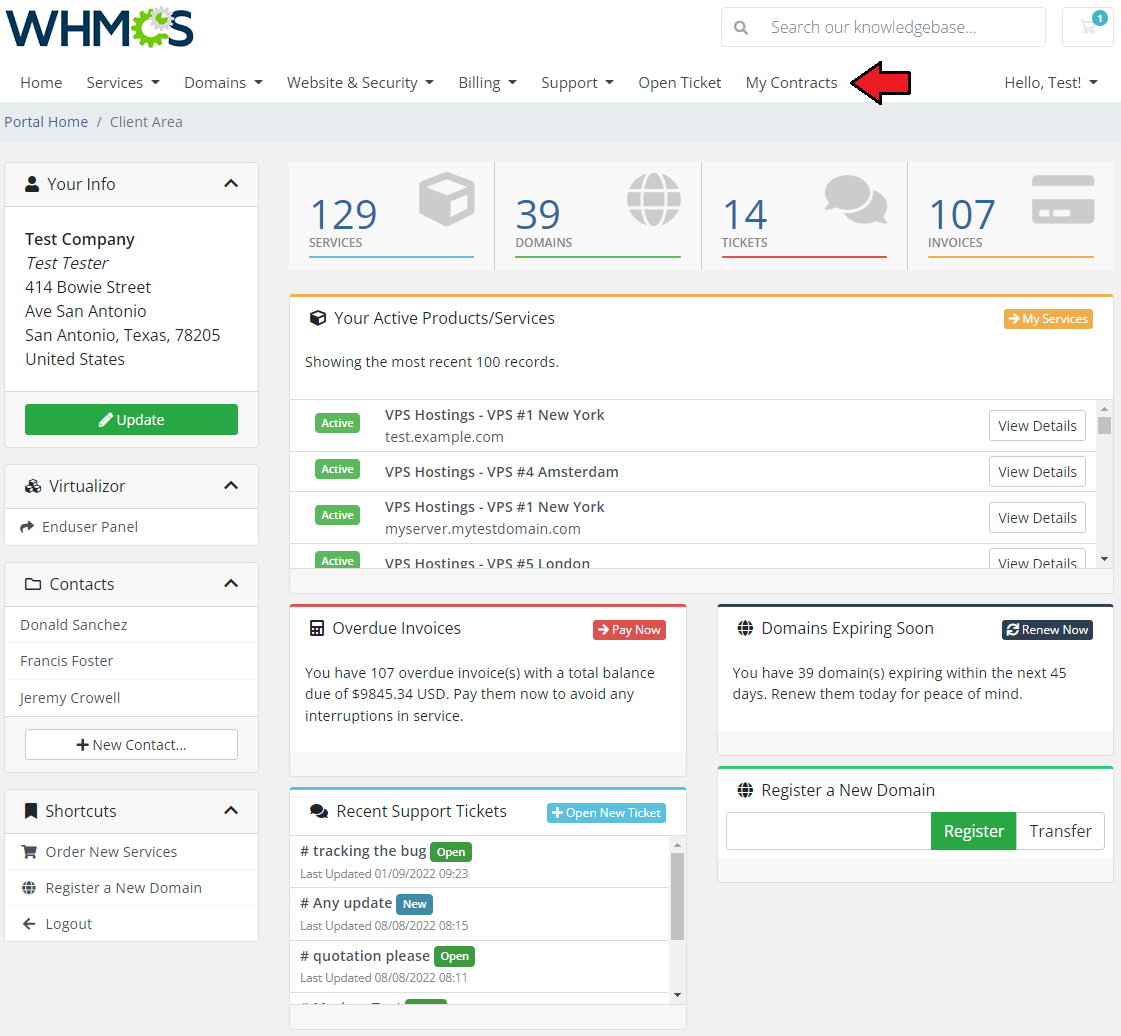Collapse the Shortcuts panel chevron
Viewport: 1121px width, 1036px height.
tap(231, 811)
